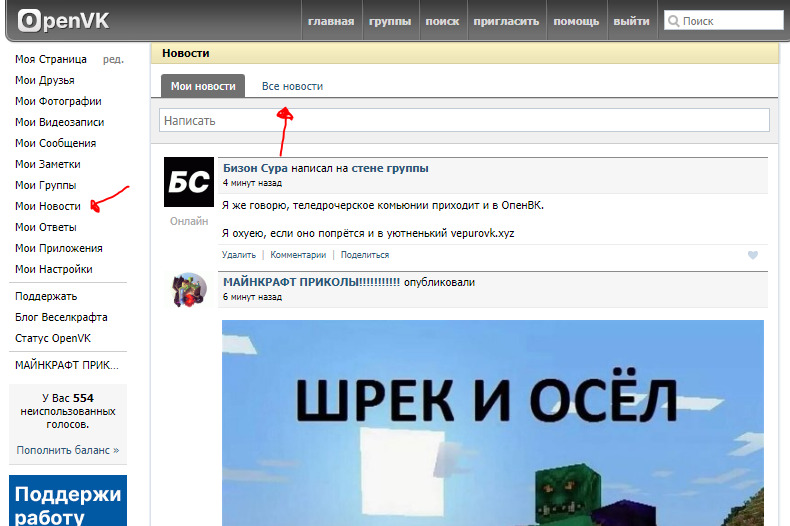Open Мои Настройки in sidebar

coord(54,269)
